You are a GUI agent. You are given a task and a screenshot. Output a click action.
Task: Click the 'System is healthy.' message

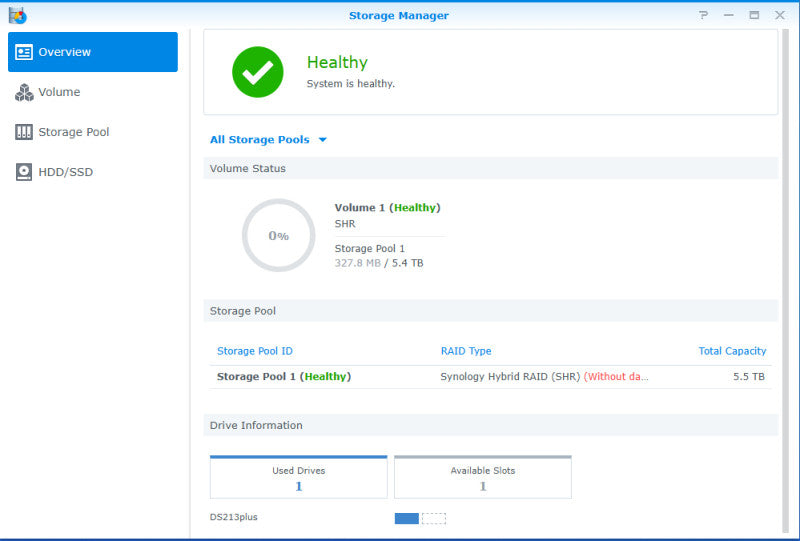[x=351, y=84]
